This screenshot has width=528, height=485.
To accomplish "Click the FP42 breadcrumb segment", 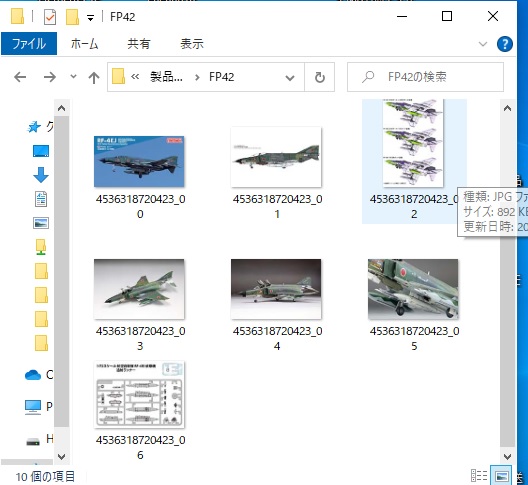I will tap(221, 77).
